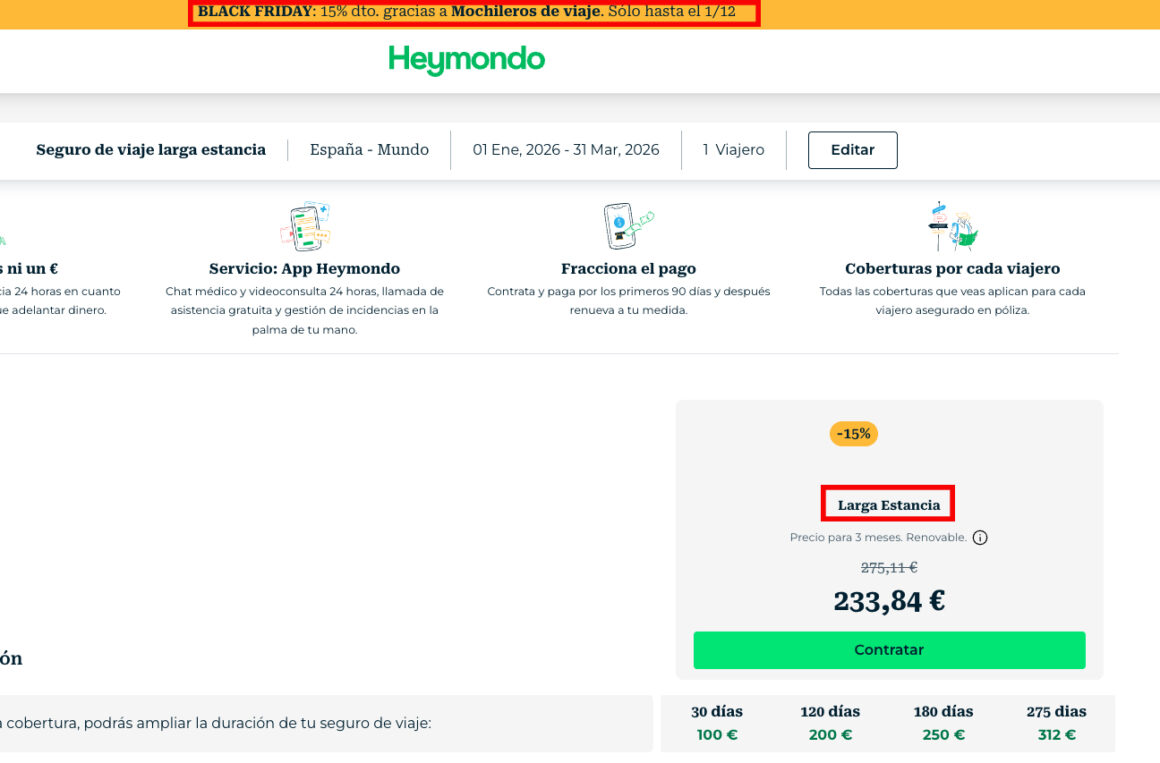The image size is (1160, 763).
Task: Click the 1 Viajero traveler count
Action: (733, 149)
